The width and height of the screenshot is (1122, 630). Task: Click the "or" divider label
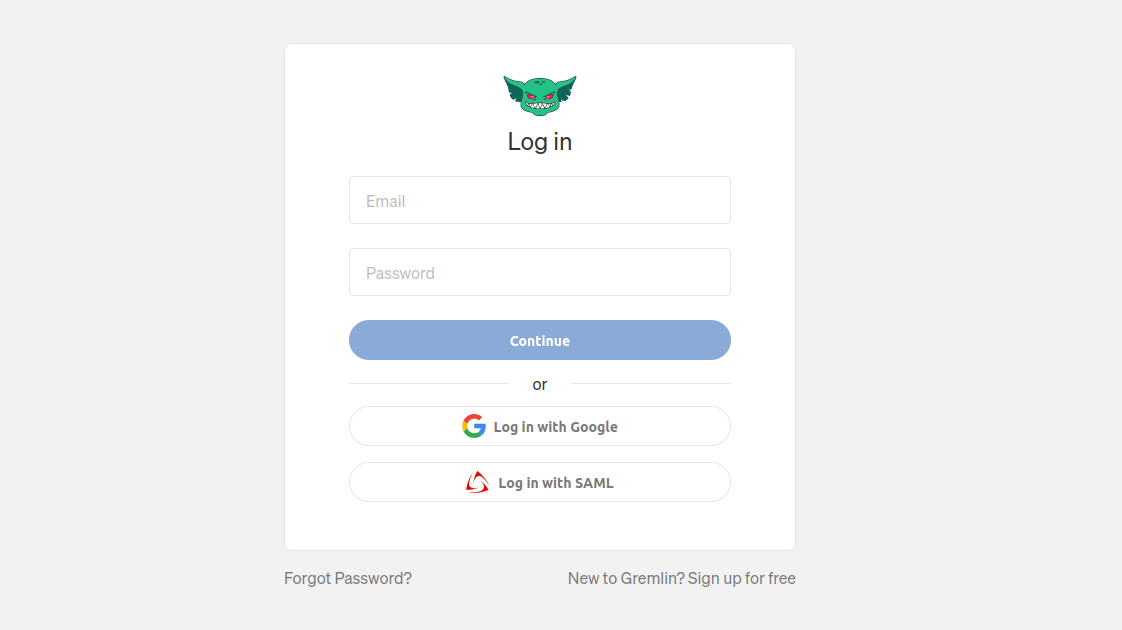tap(540, 384)
